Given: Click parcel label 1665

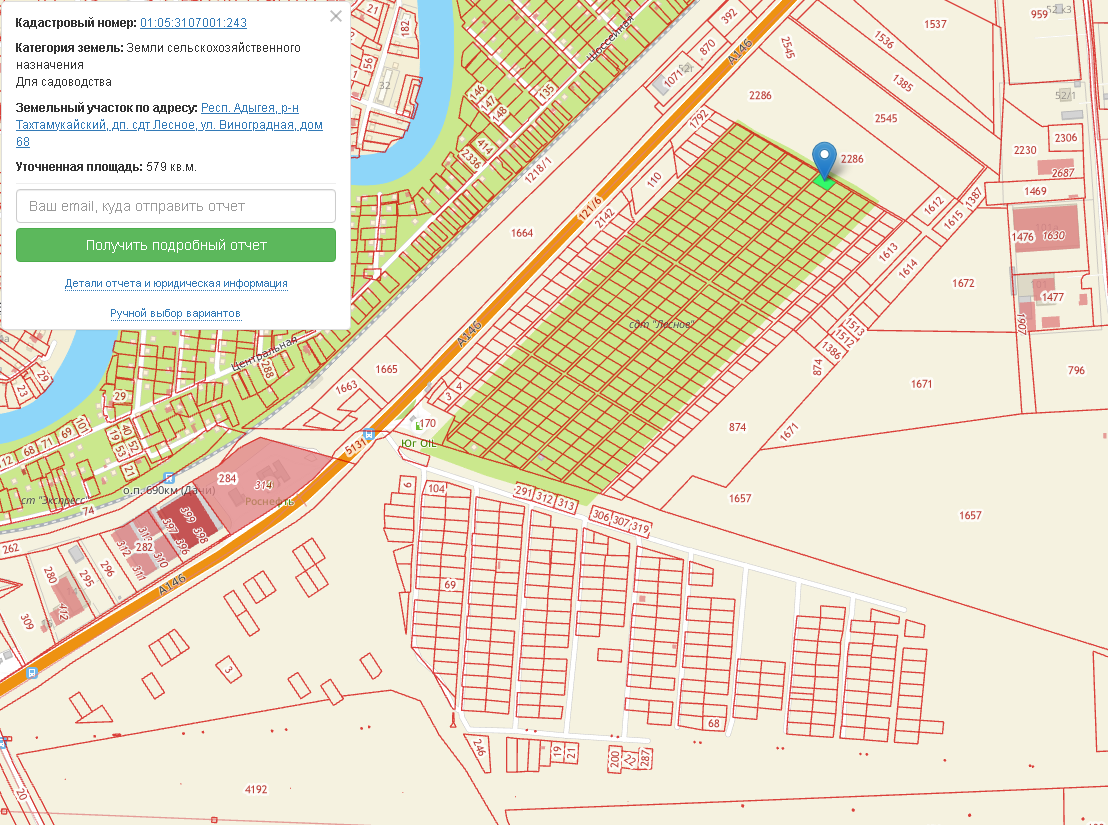Looking at the screenshot, I should (x=386, y=369).
